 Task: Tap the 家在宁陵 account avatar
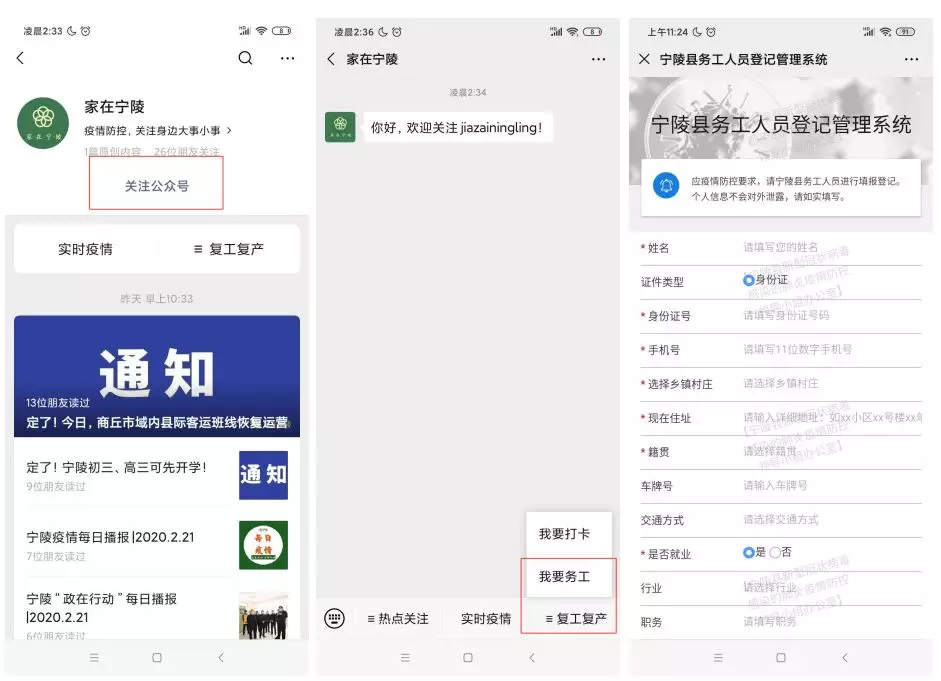pyautogui.click(x=42, y=124)
